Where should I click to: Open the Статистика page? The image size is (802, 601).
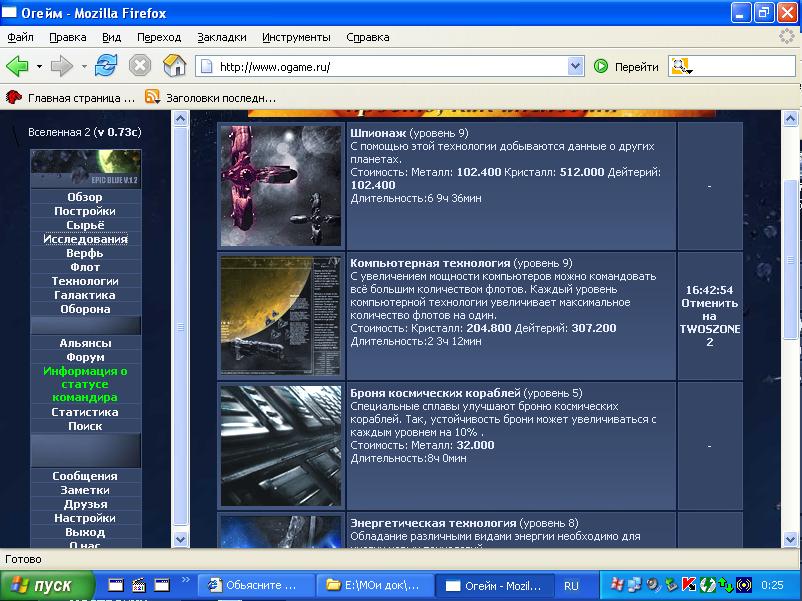pos(85,412)
